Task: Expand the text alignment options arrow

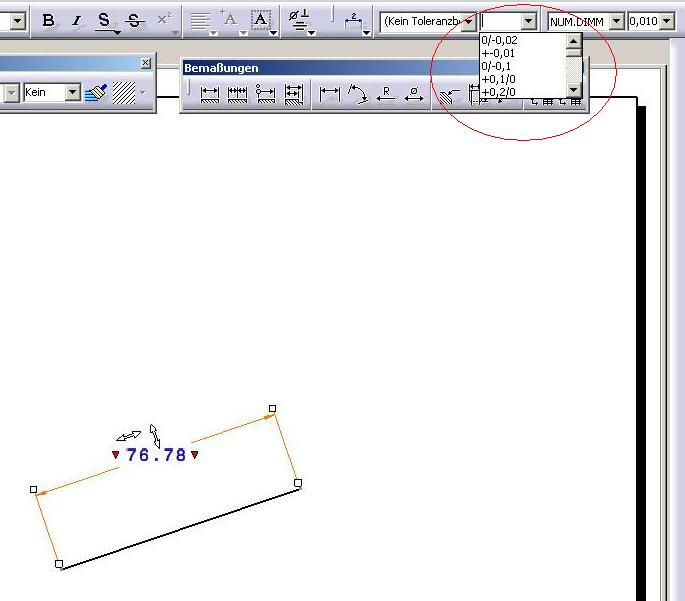Action: pos(214,33)
